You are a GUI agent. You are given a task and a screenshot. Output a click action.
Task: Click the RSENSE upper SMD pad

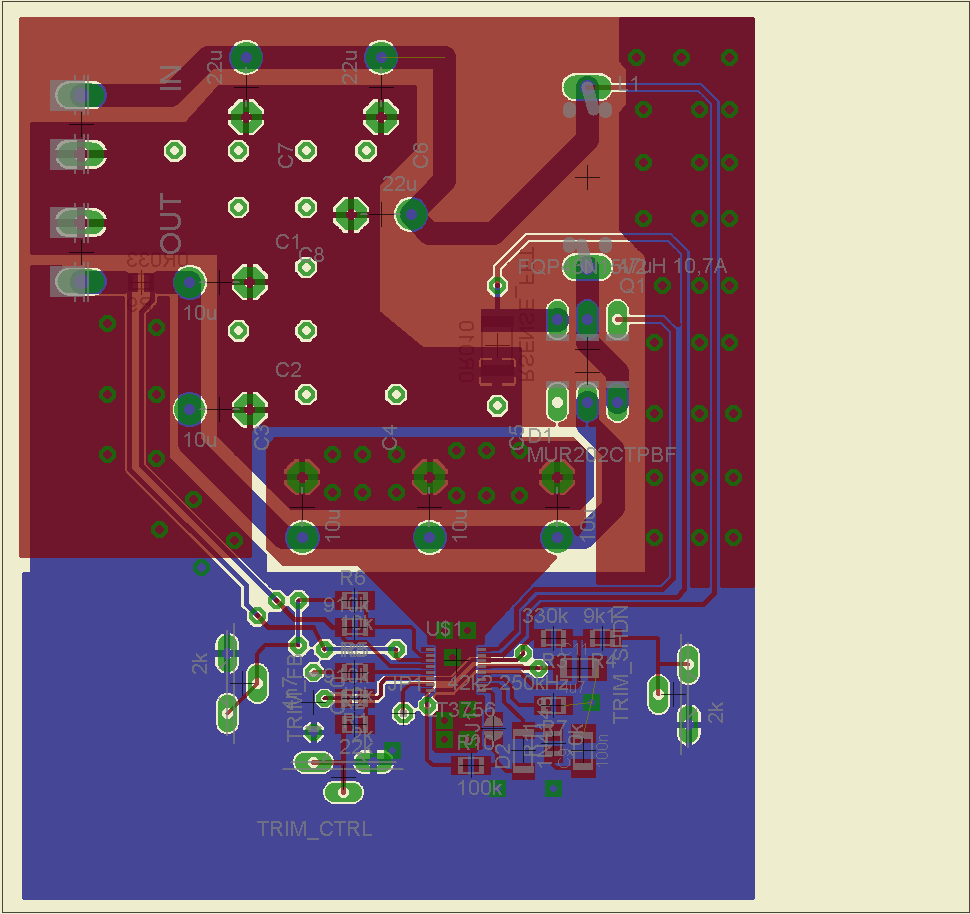click(497, 322)
